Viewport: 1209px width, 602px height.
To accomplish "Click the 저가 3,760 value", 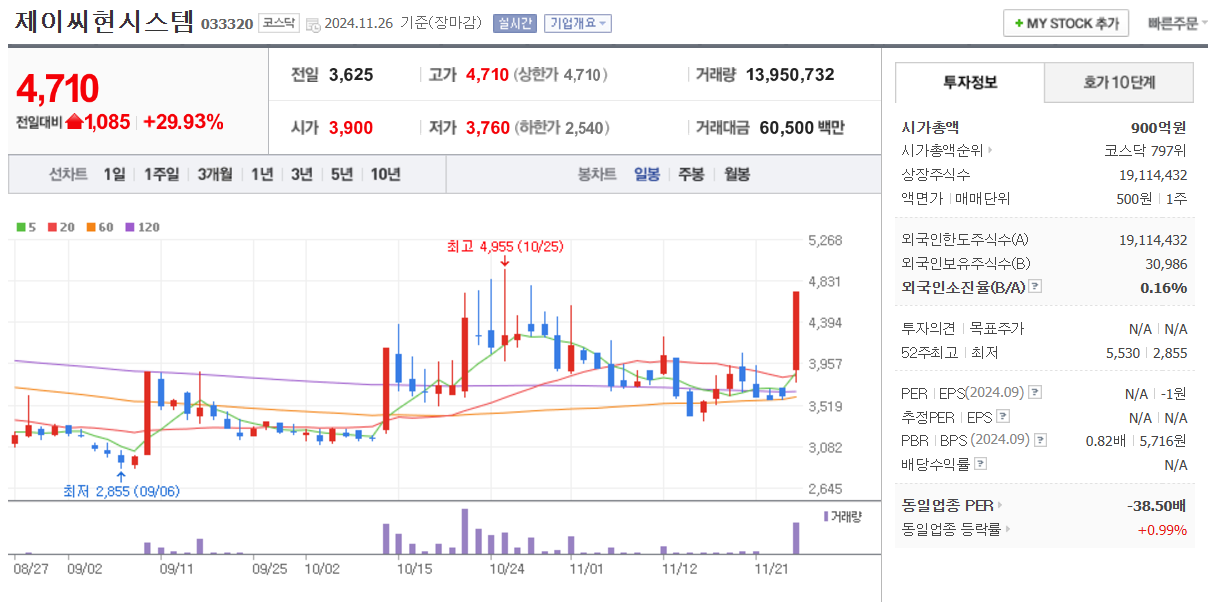I will [488, 127].
